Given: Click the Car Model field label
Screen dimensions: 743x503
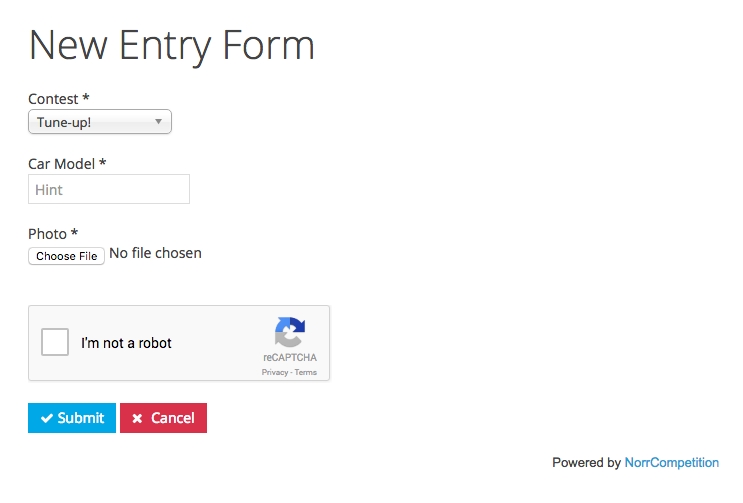Looking at the screenshot, I should click(67, 163).
